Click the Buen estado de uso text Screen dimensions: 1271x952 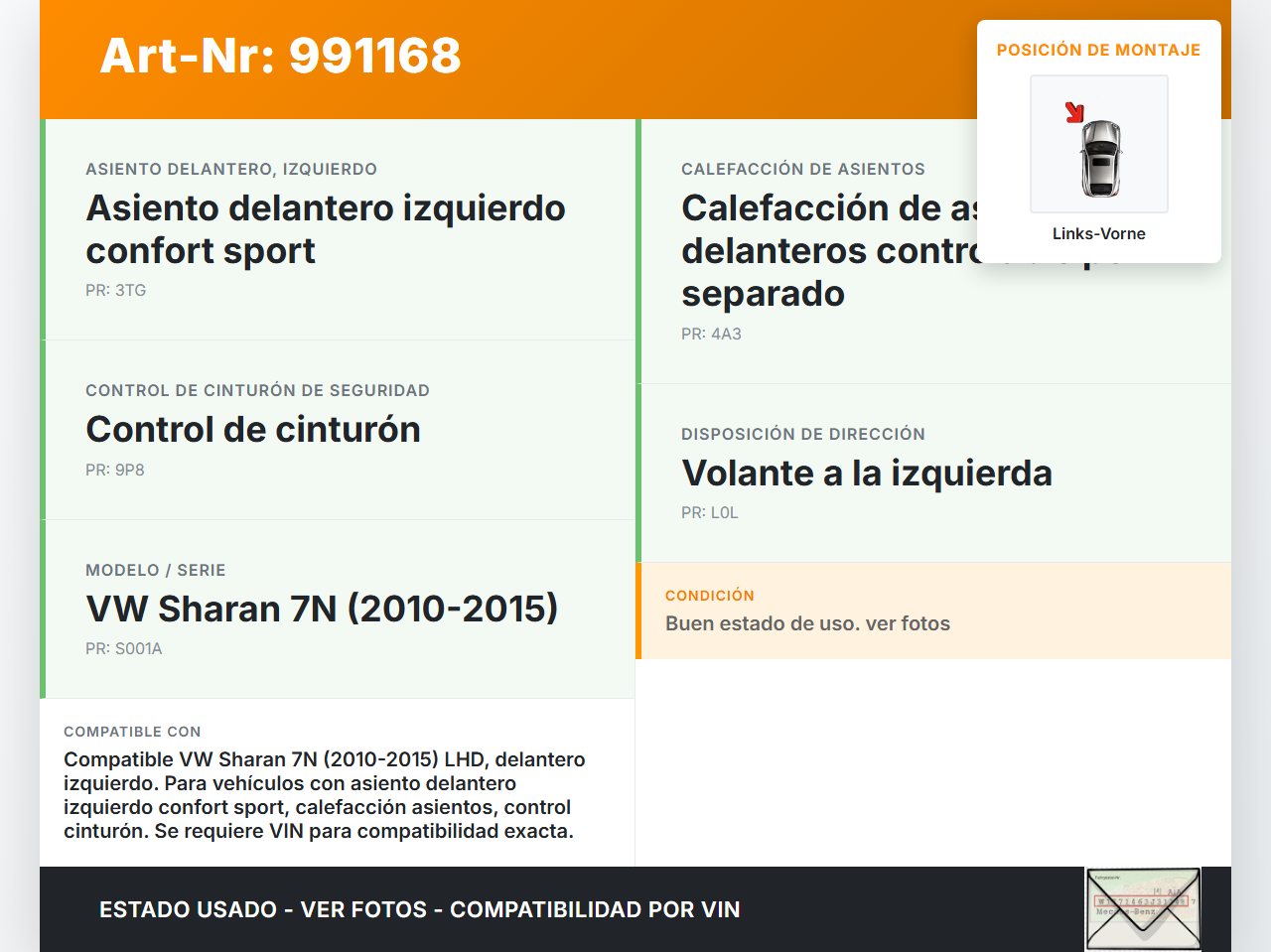point(807,623)
